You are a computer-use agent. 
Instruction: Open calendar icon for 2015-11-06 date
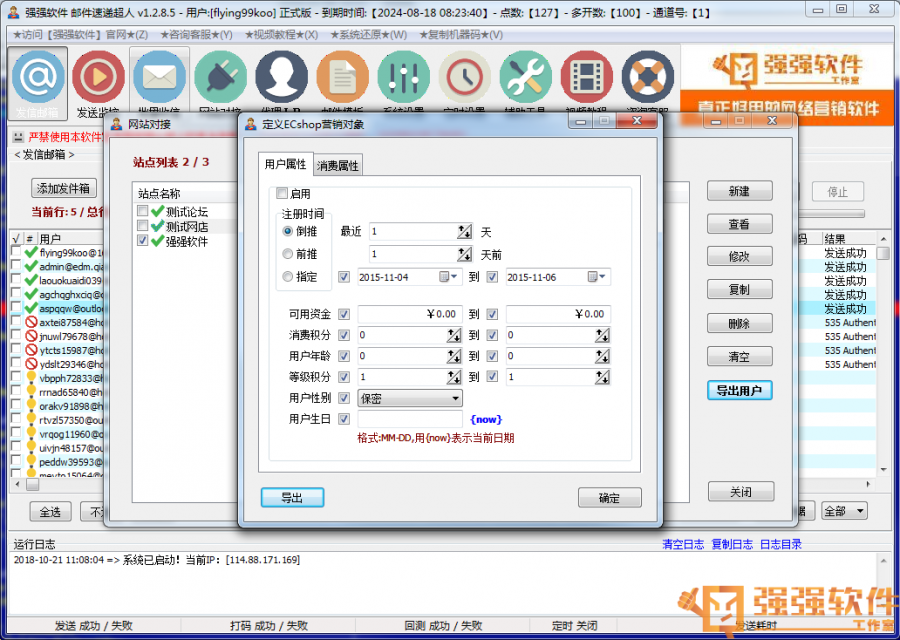point(595,277)
